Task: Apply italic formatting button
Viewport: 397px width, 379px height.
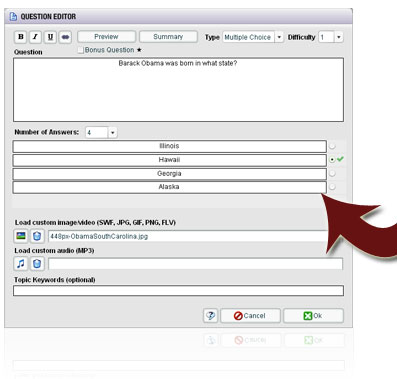Action: (x=35, y=37)
